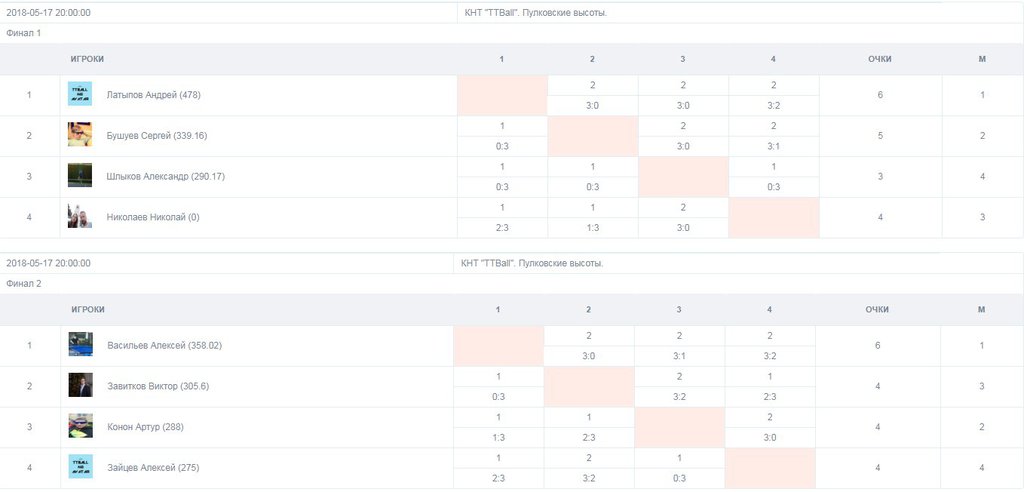Viewport: 1024px width, 492px height.
Task: Open Шлыков Александр (290.17) player link
Action: pyautogui.click(x=161, y=176)
